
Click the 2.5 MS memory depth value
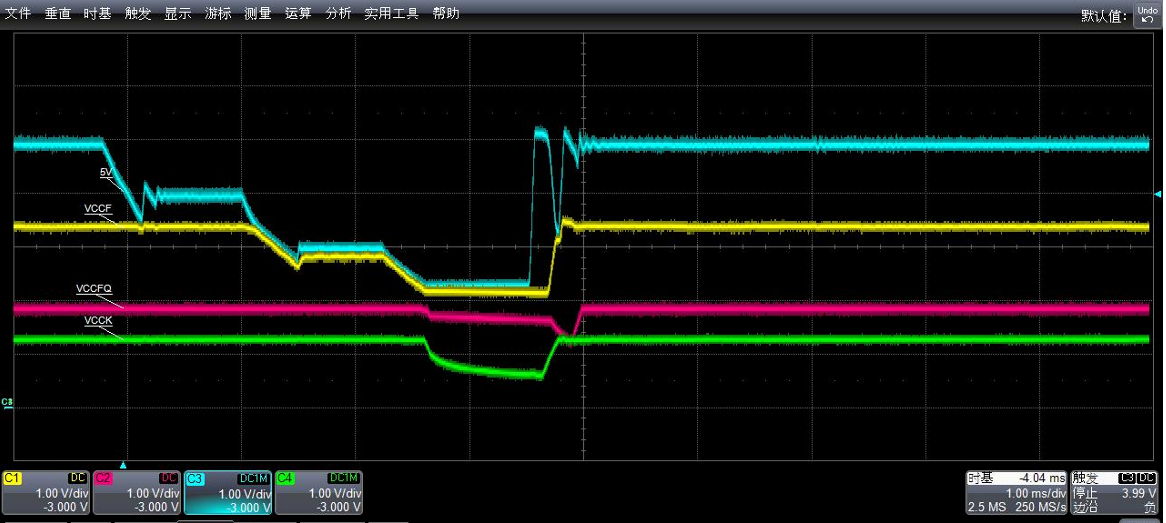985,507
